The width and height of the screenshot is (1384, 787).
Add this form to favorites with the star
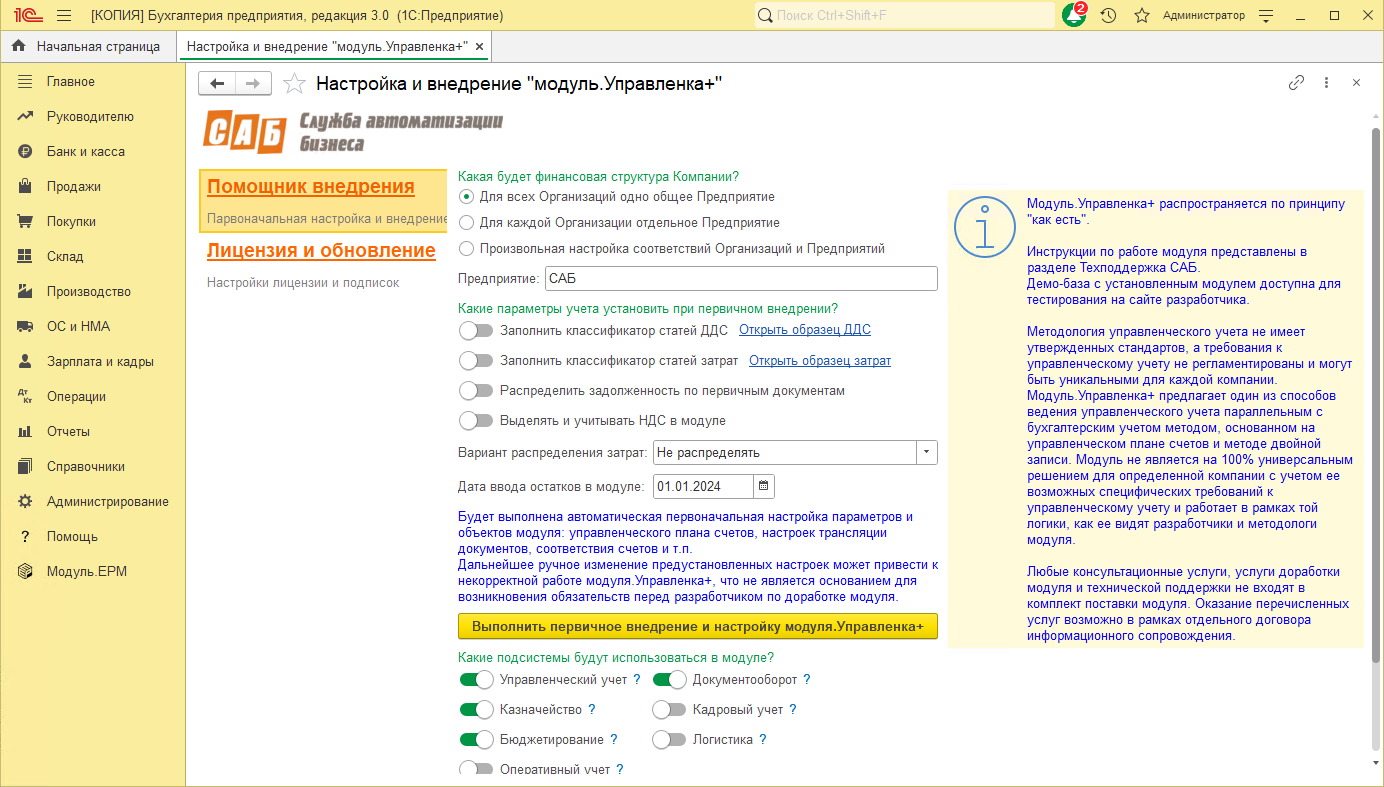click(294, 84)
